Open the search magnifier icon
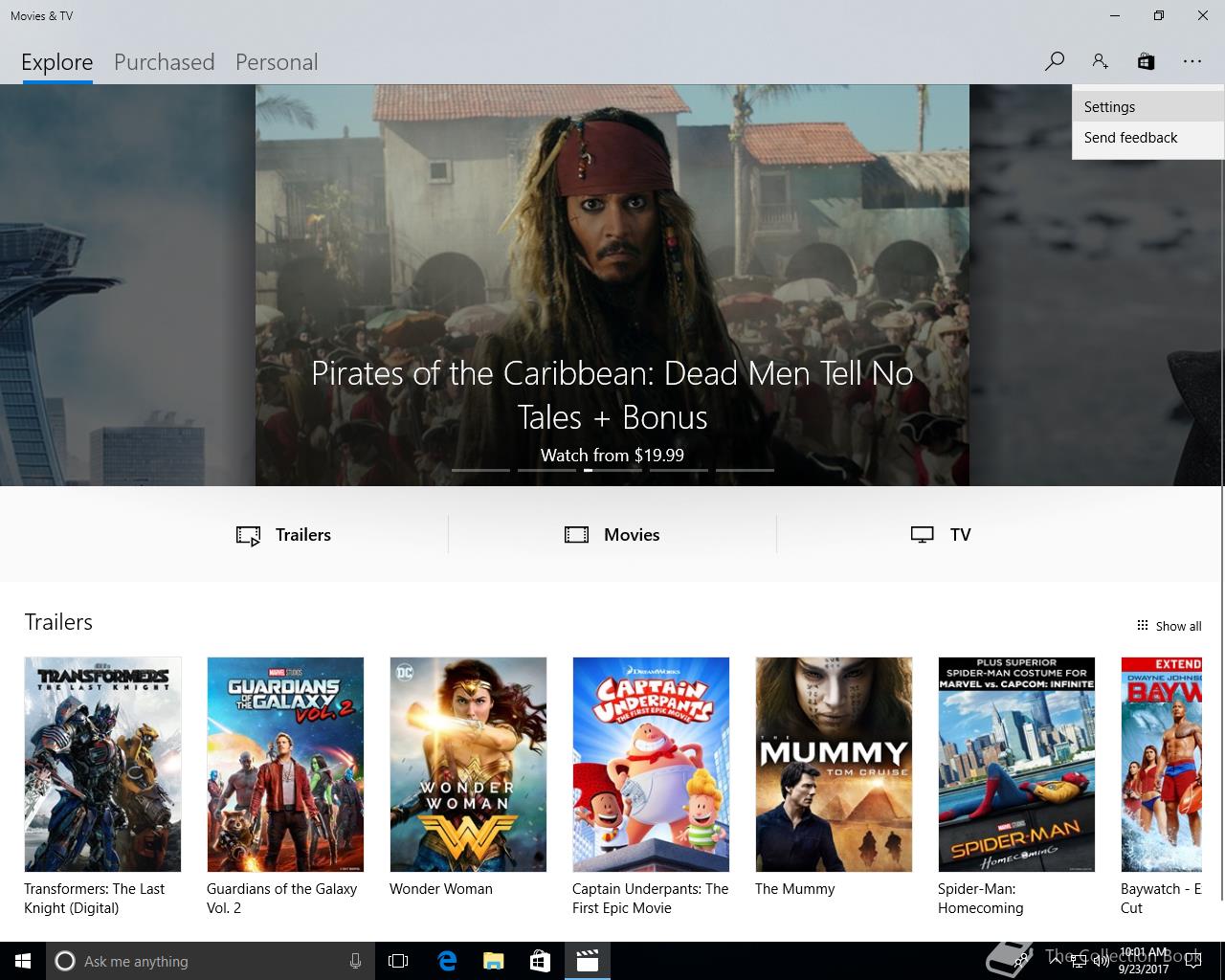This screenshot has width=1225, height=980. pos(1055,61)
